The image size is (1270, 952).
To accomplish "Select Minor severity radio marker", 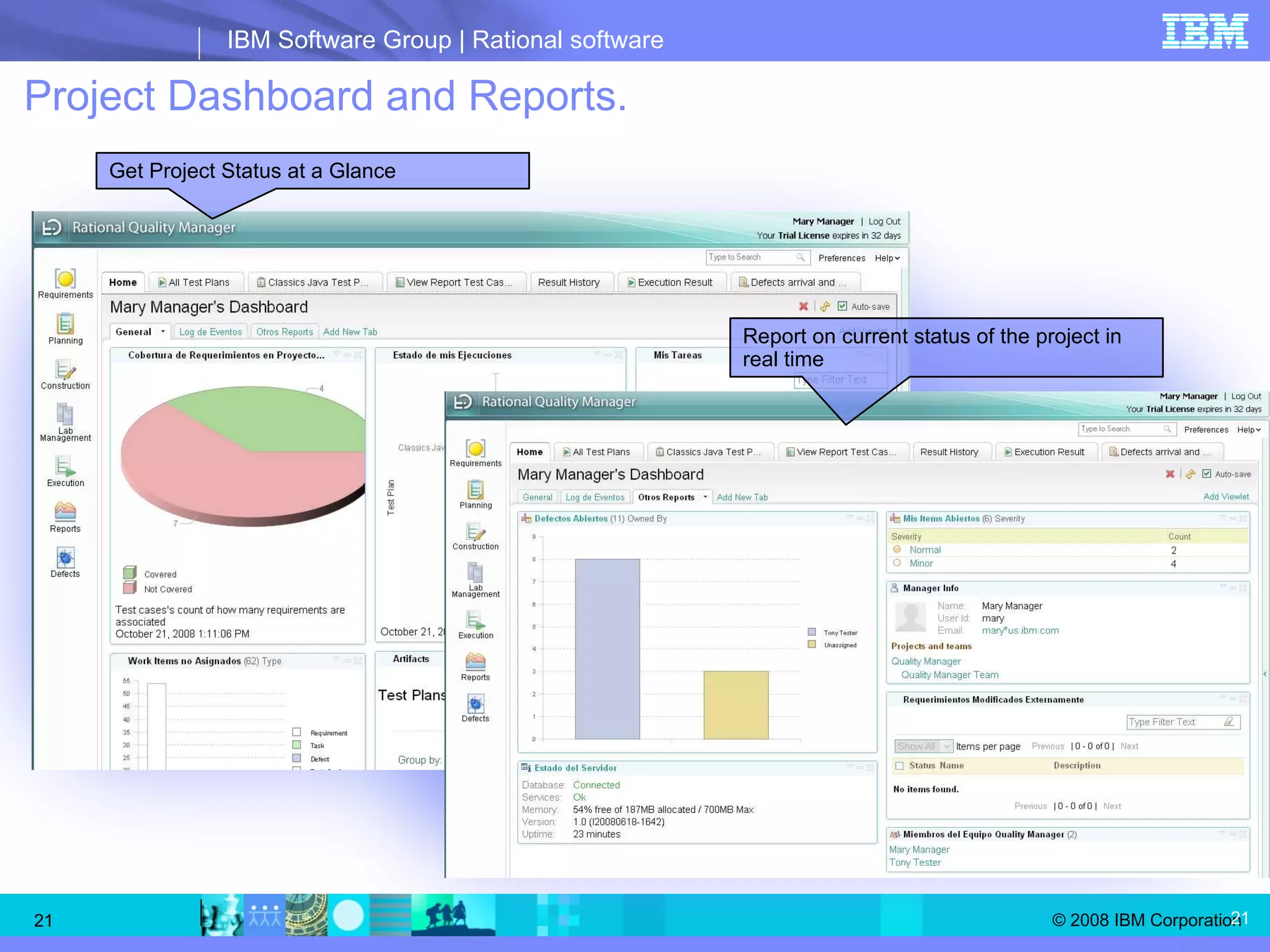I will (897, 563).
